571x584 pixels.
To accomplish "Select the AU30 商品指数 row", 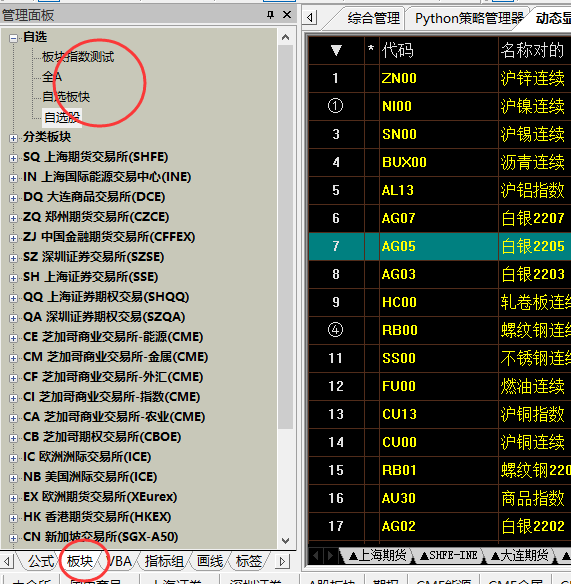I will click(440, 498).
